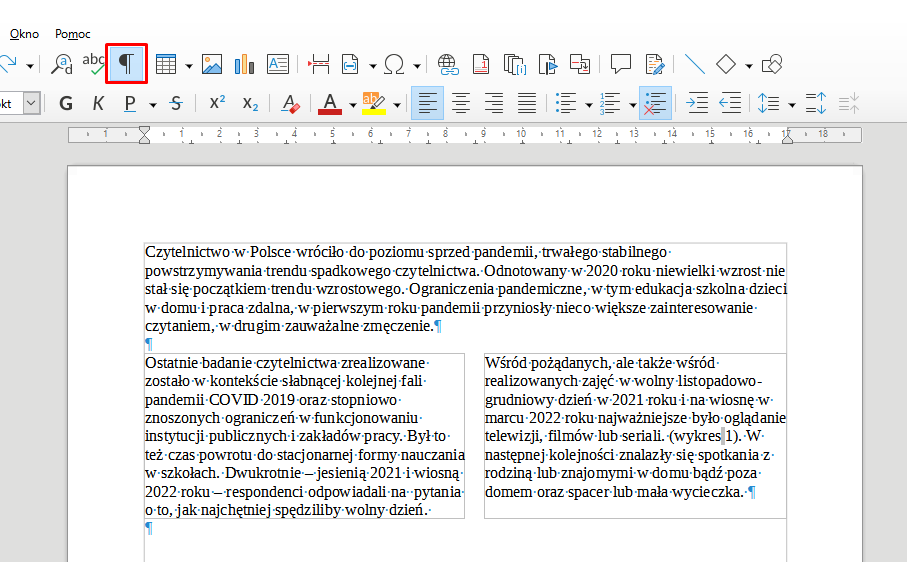
Task: Place cursor in 'Czytelnictwo w Polsce' paragraph
Action: tap(466, 289)
